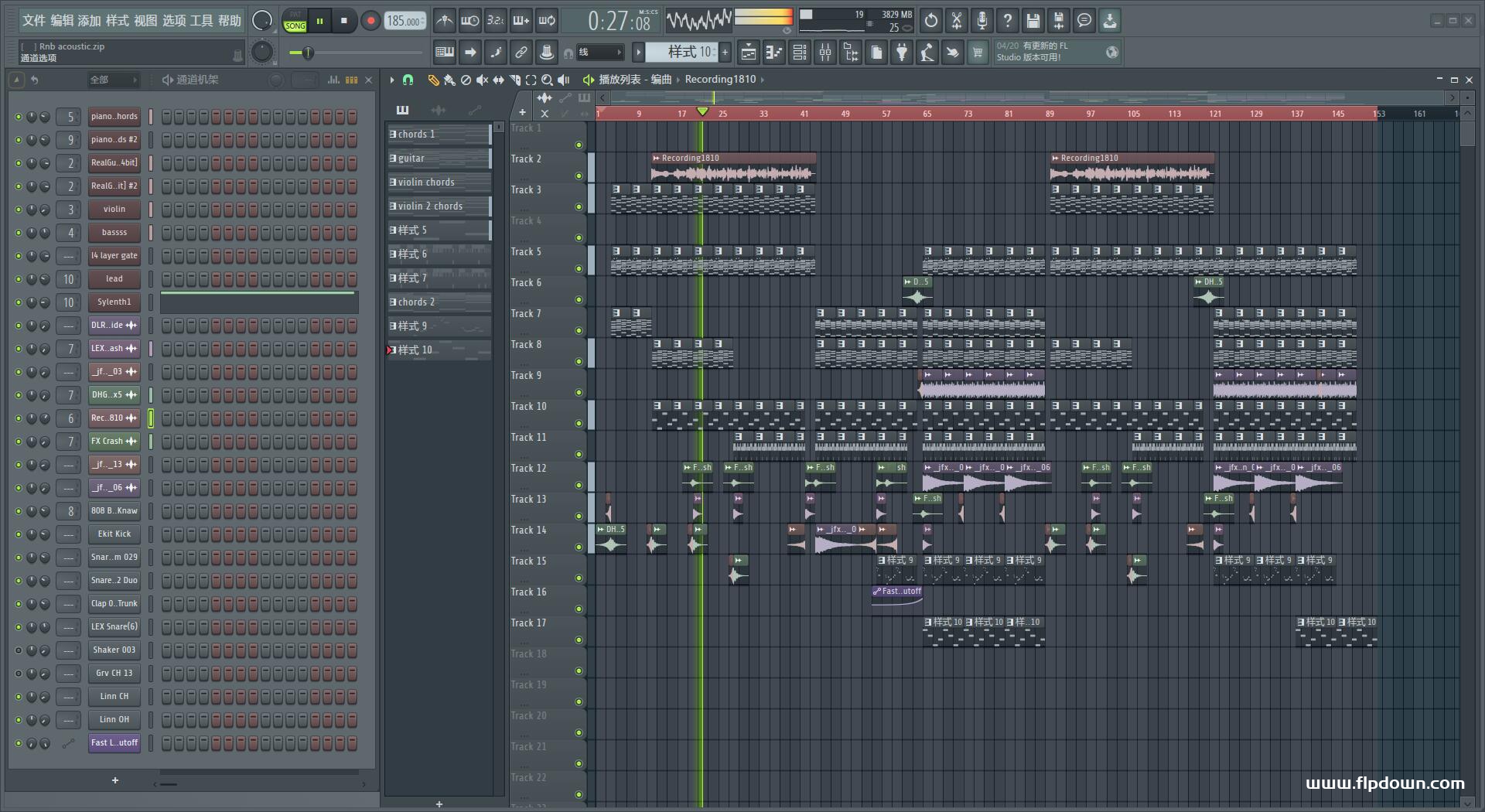Screen dimensions: 1485x812
Task: Mute Track 5 via its green dot
Action: (579, 268)
